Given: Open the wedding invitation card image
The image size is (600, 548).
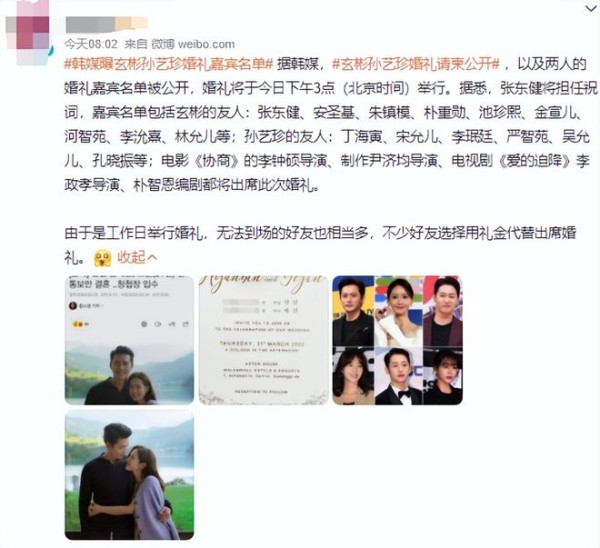Looking at the screenshot, I should (x=263, y=340).
